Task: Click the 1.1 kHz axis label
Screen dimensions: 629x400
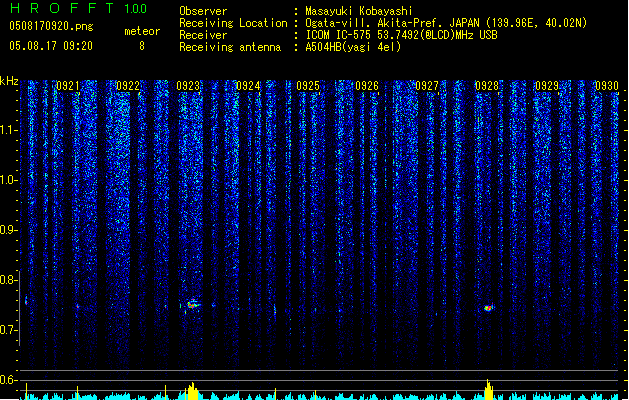Action: tap(8, 130)
